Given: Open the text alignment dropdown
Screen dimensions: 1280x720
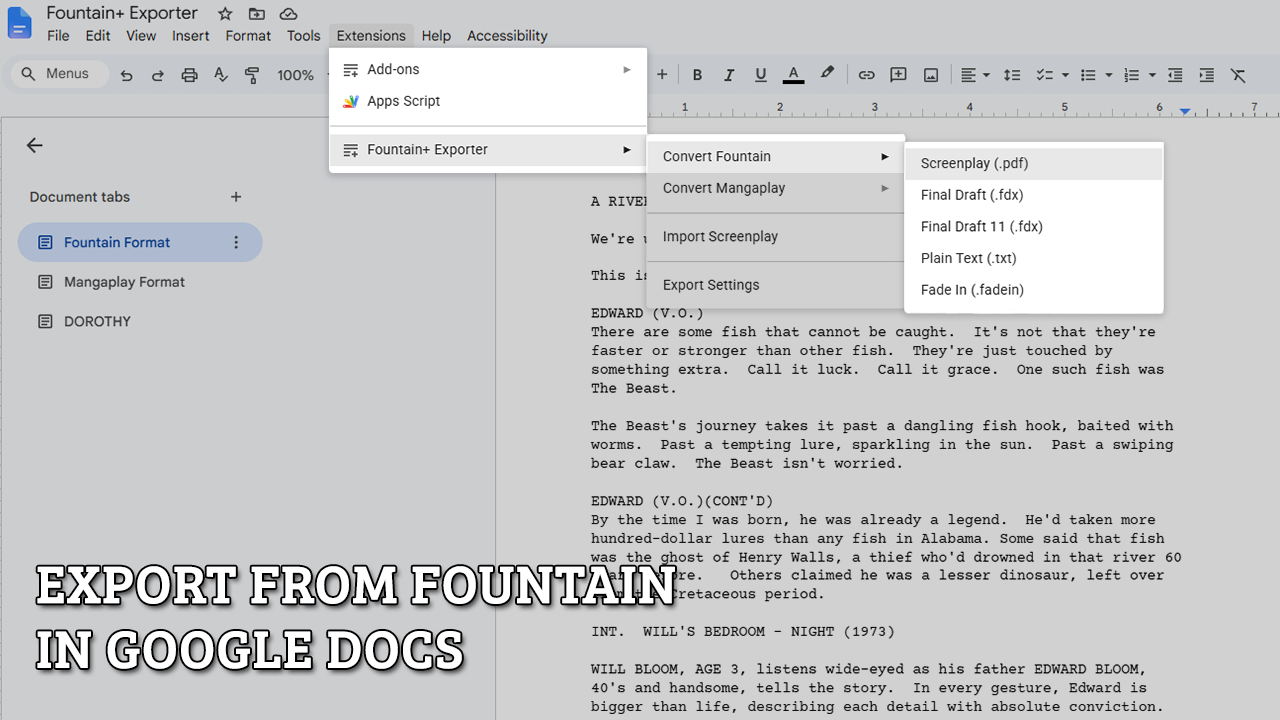Looking at the screenshot, I should click(975, 75).
